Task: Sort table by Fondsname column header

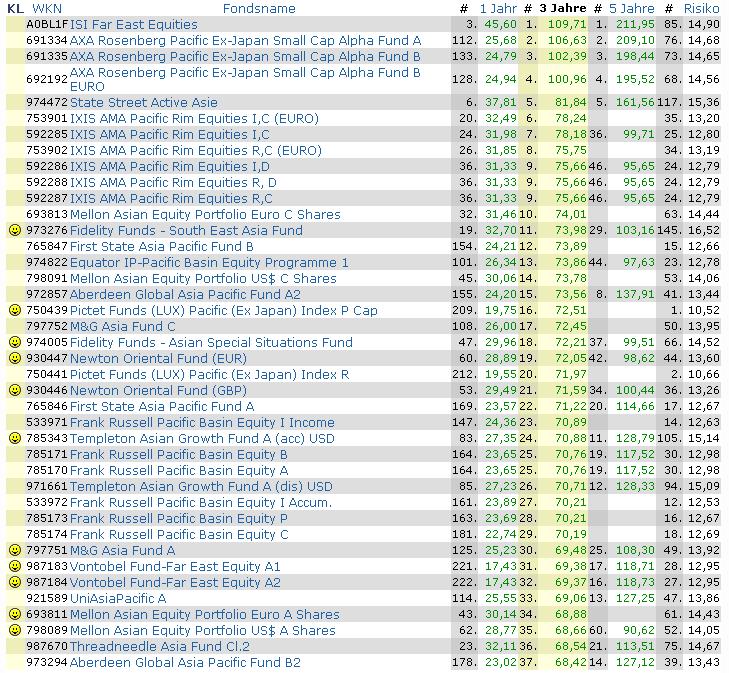Action: pyautogui.click(x=259, y=8)
